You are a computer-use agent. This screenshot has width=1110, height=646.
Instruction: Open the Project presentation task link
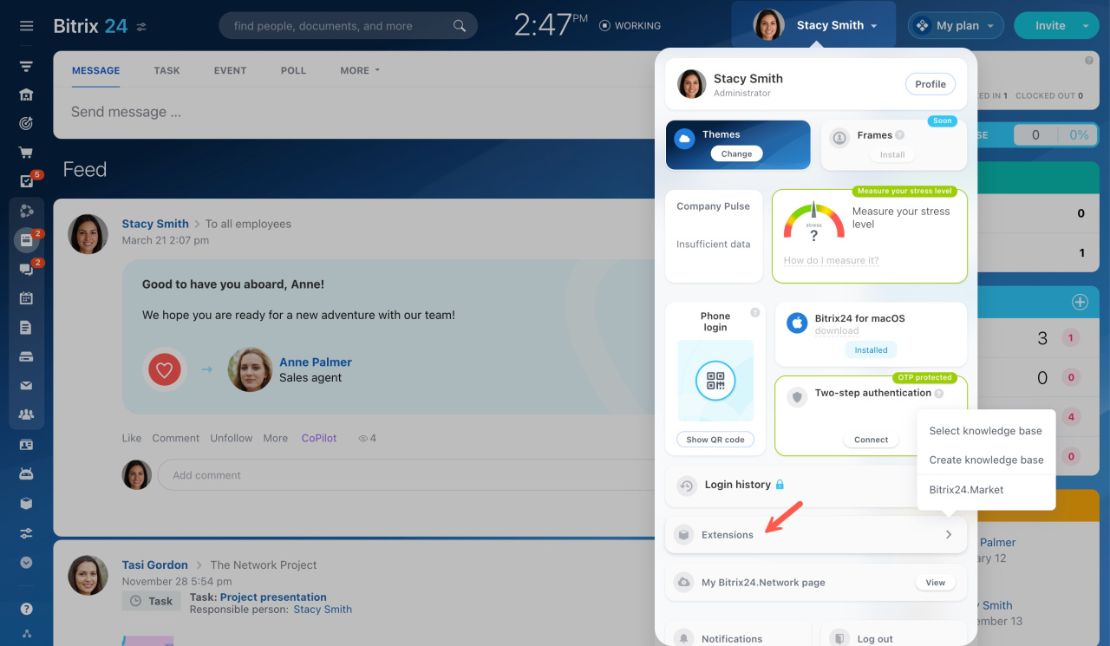coord(273,597)
